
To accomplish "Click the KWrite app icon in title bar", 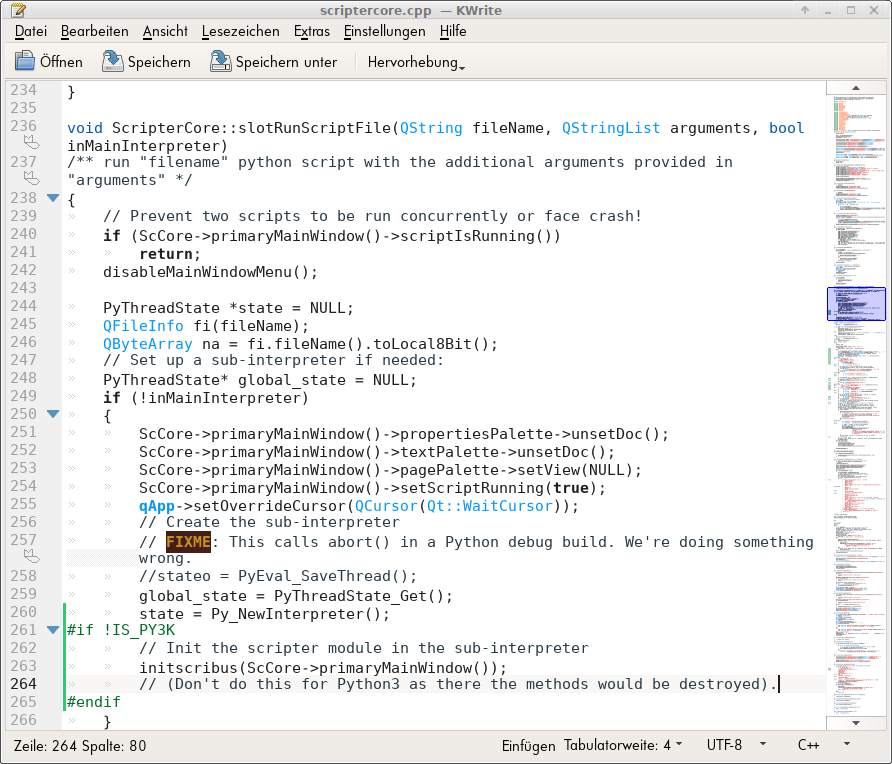I will [x=17, y=10].
